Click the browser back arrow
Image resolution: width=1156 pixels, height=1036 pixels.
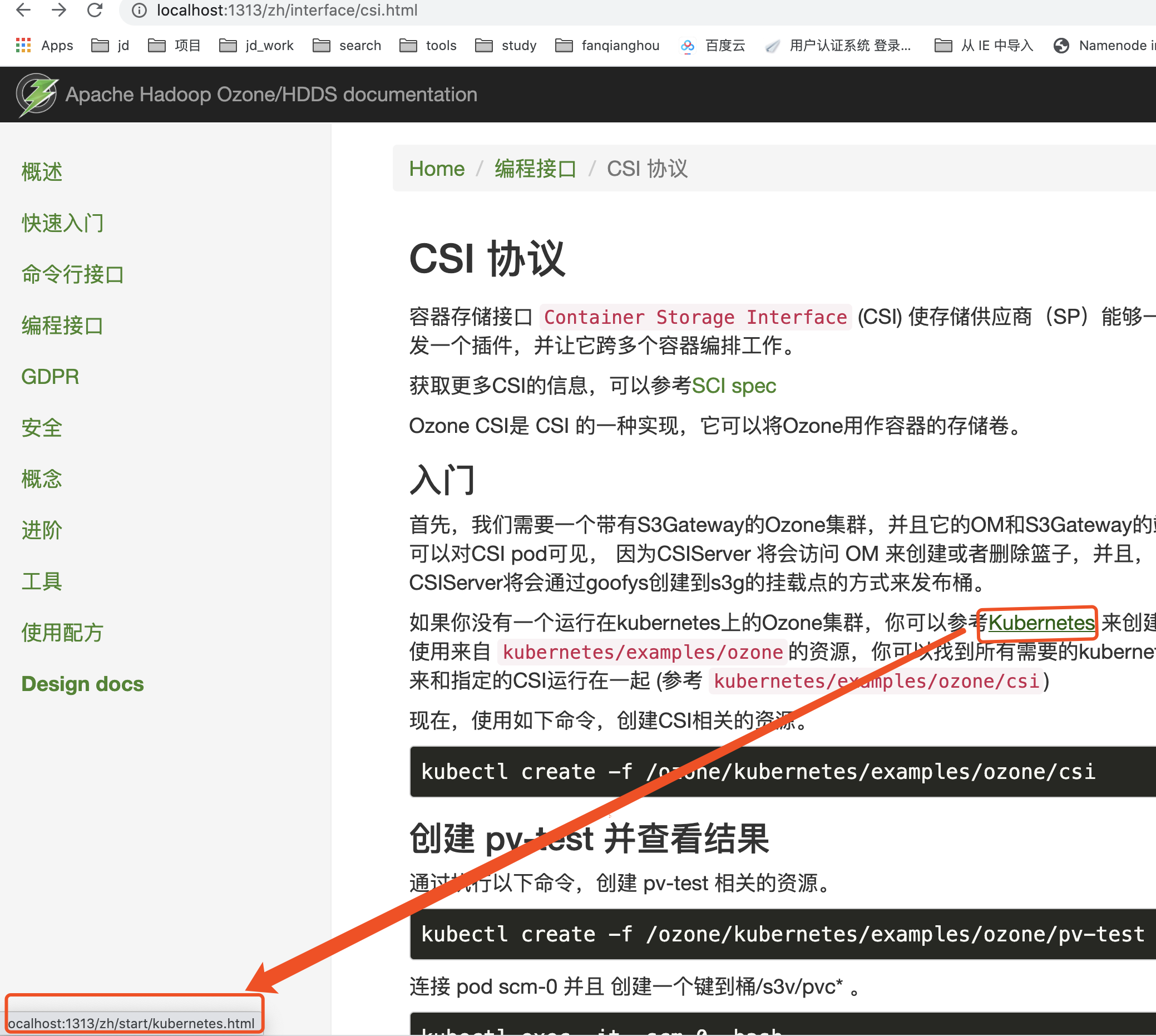[23, 9]
